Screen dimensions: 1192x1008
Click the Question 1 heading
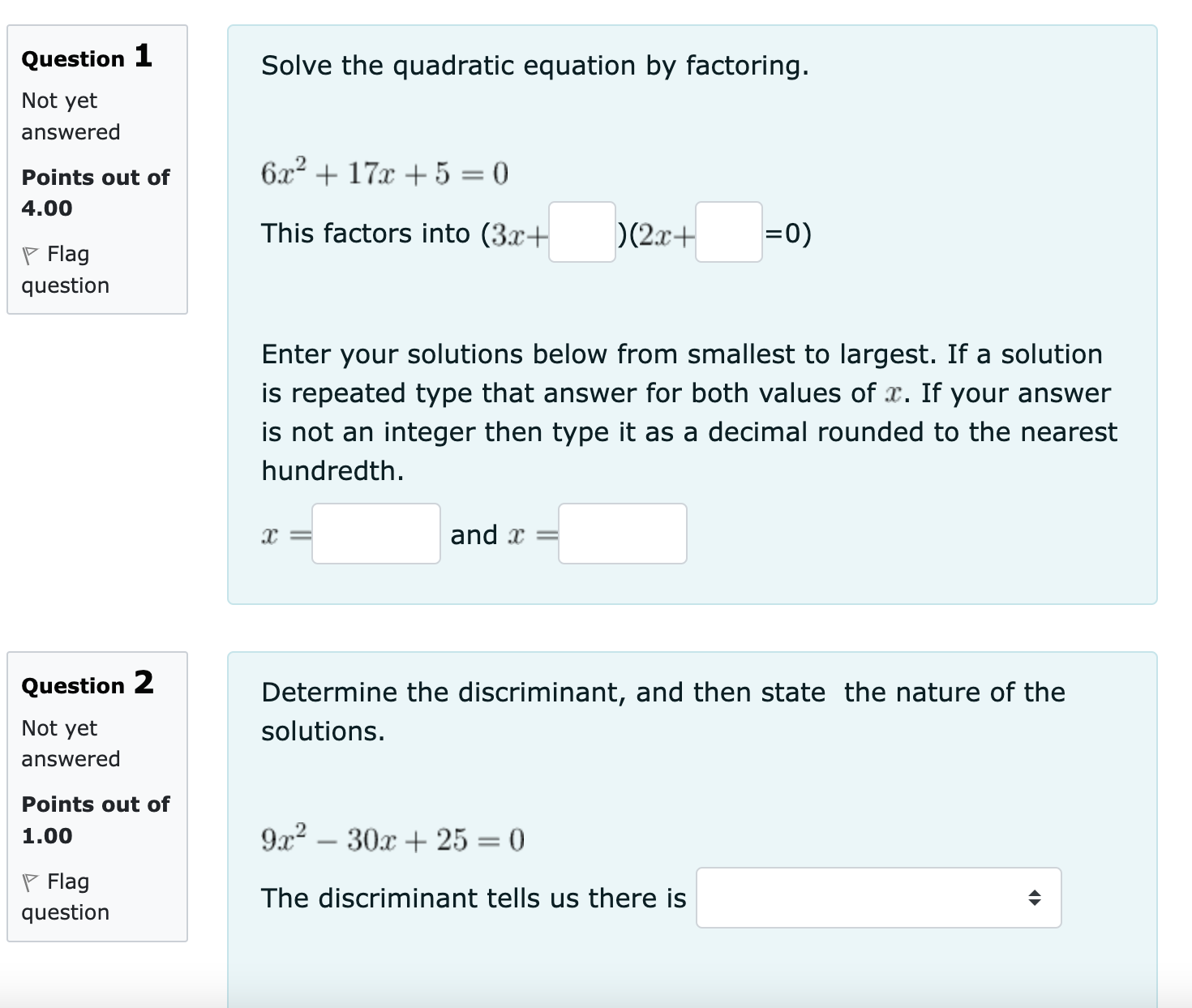pyautogui.click(x=85, y=57)
